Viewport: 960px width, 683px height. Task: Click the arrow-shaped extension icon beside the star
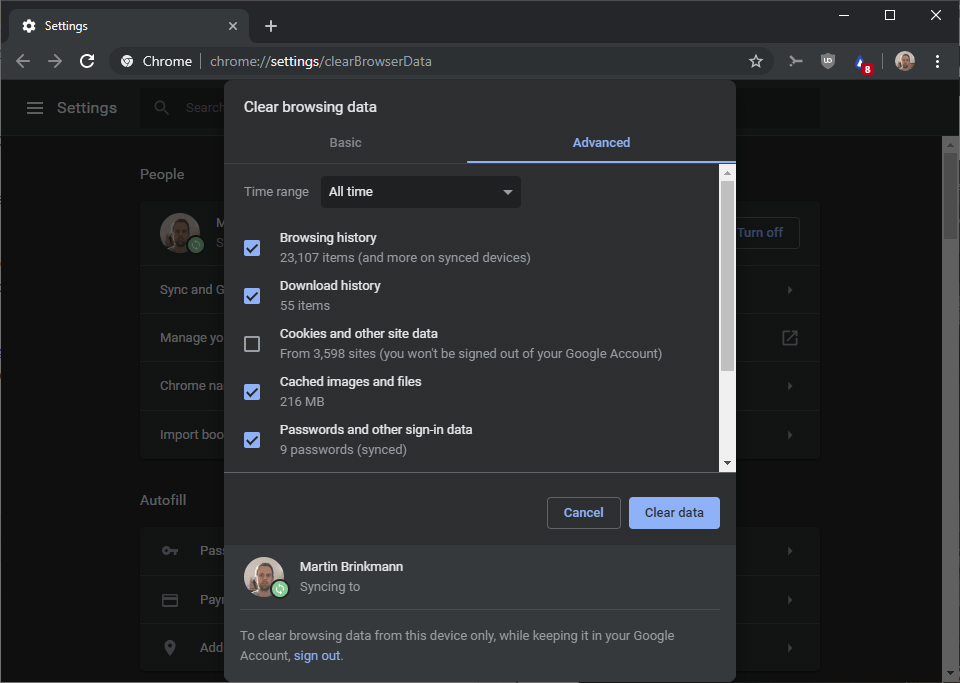click(x=795, y=61)
